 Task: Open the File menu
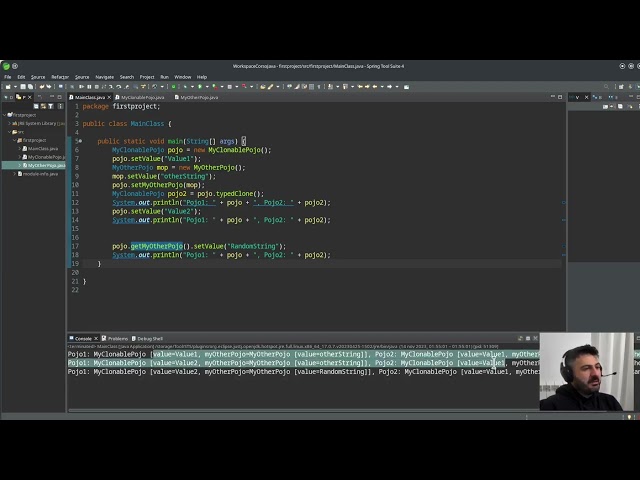pos(8,77)
